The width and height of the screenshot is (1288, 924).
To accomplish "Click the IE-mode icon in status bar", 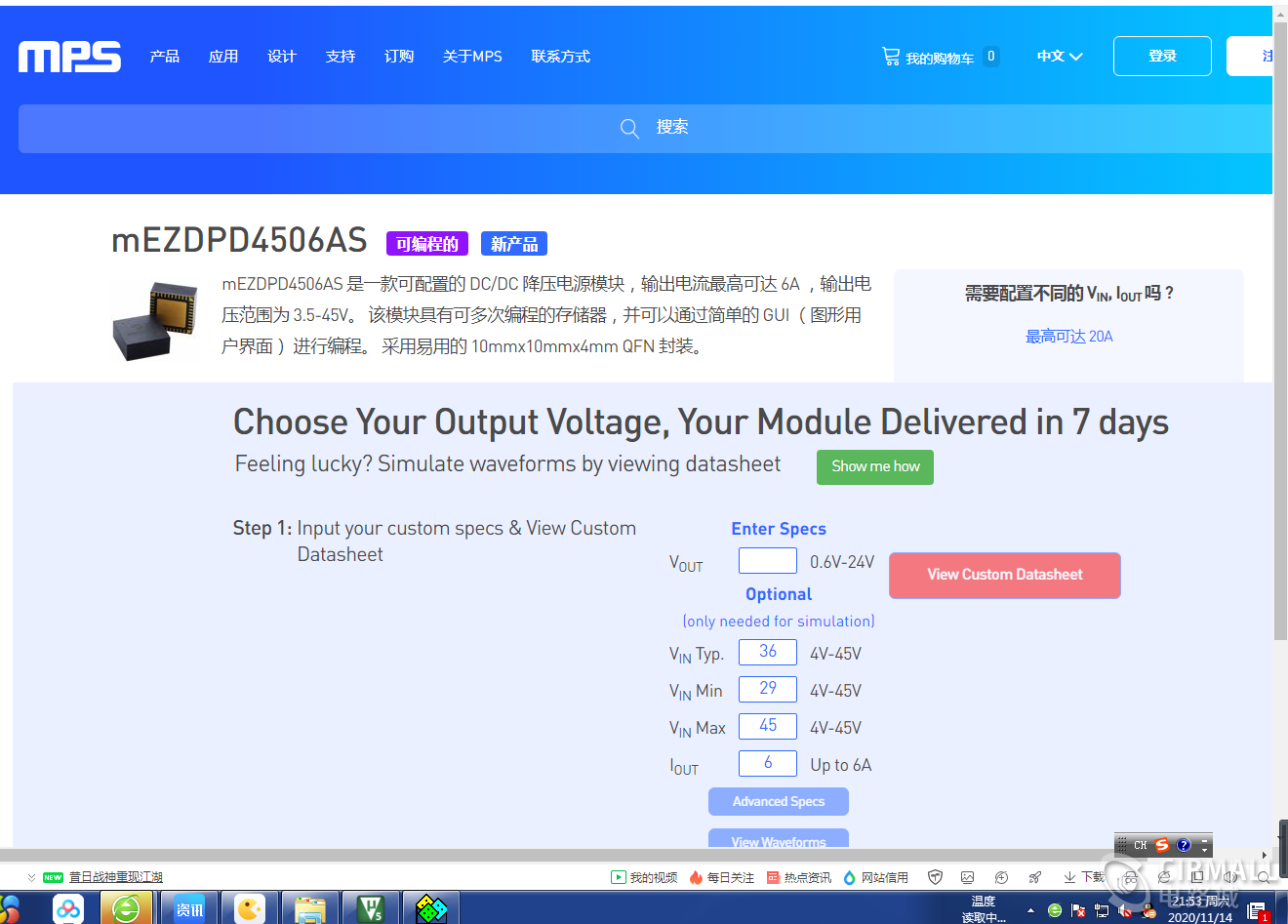I will (x=1164, y=877).
